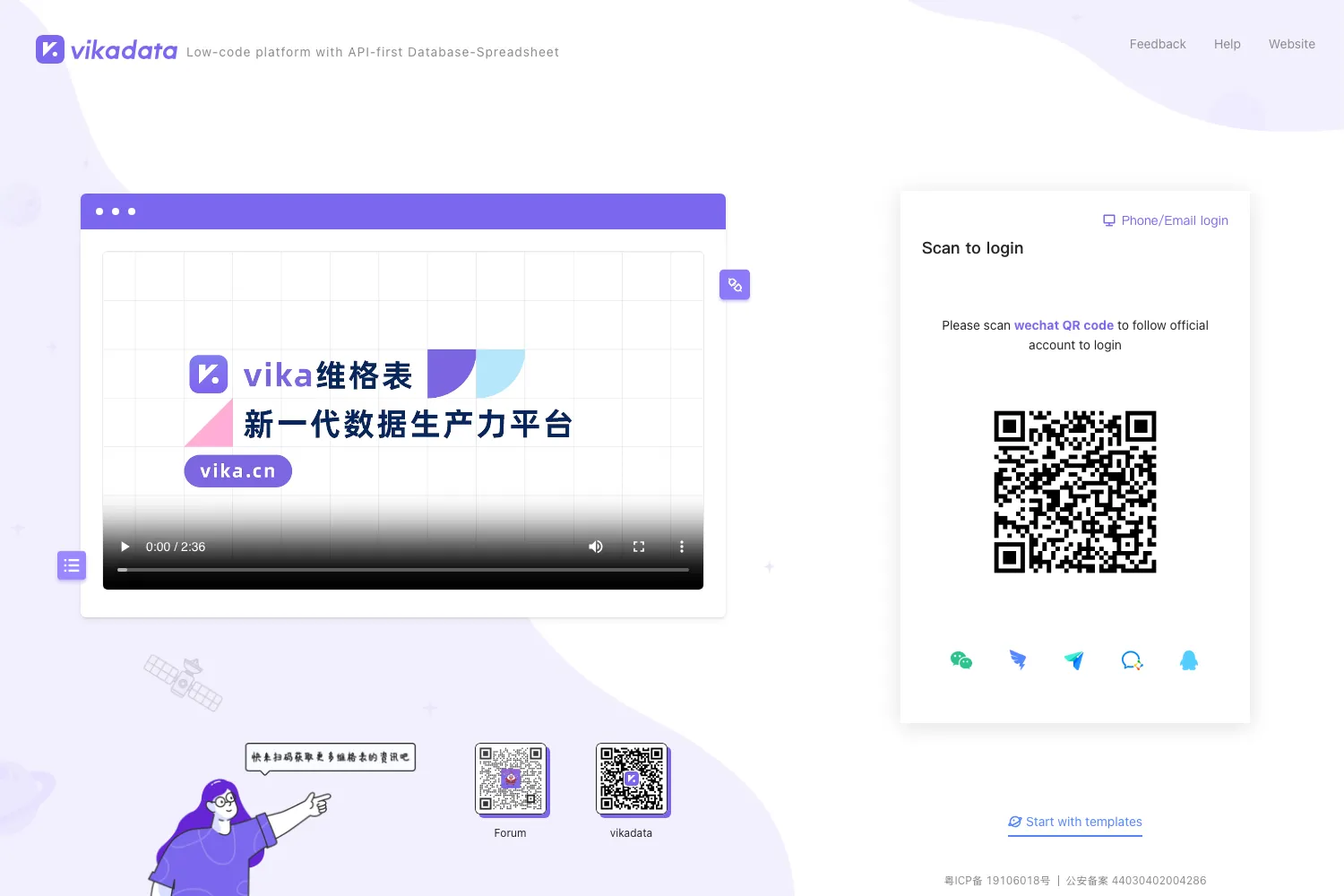Click the vikadata QR code
The image size is (1344, 896).
coord(632,779)
